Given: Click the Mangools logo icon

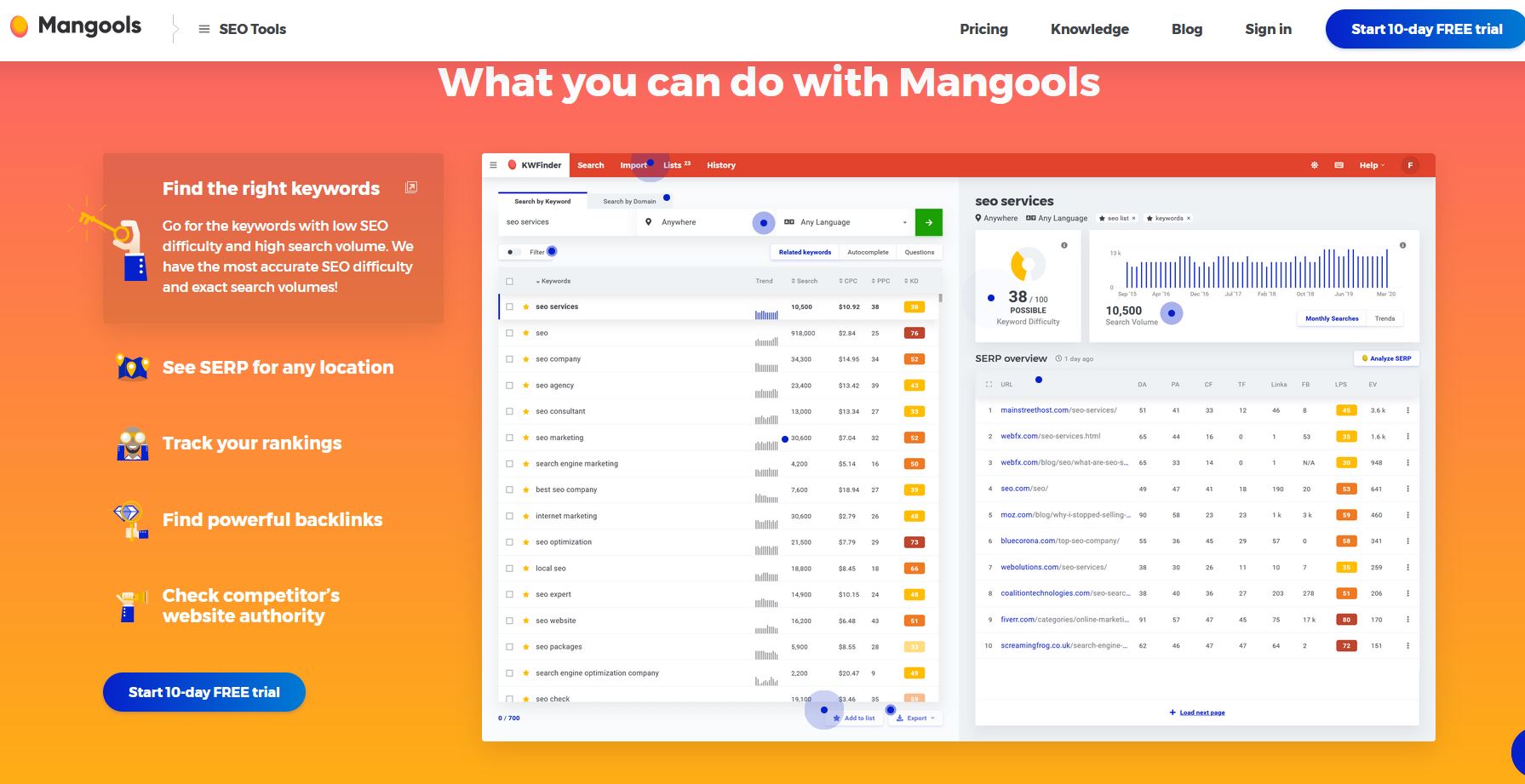Looking at the screenshot, I should 18,26.
